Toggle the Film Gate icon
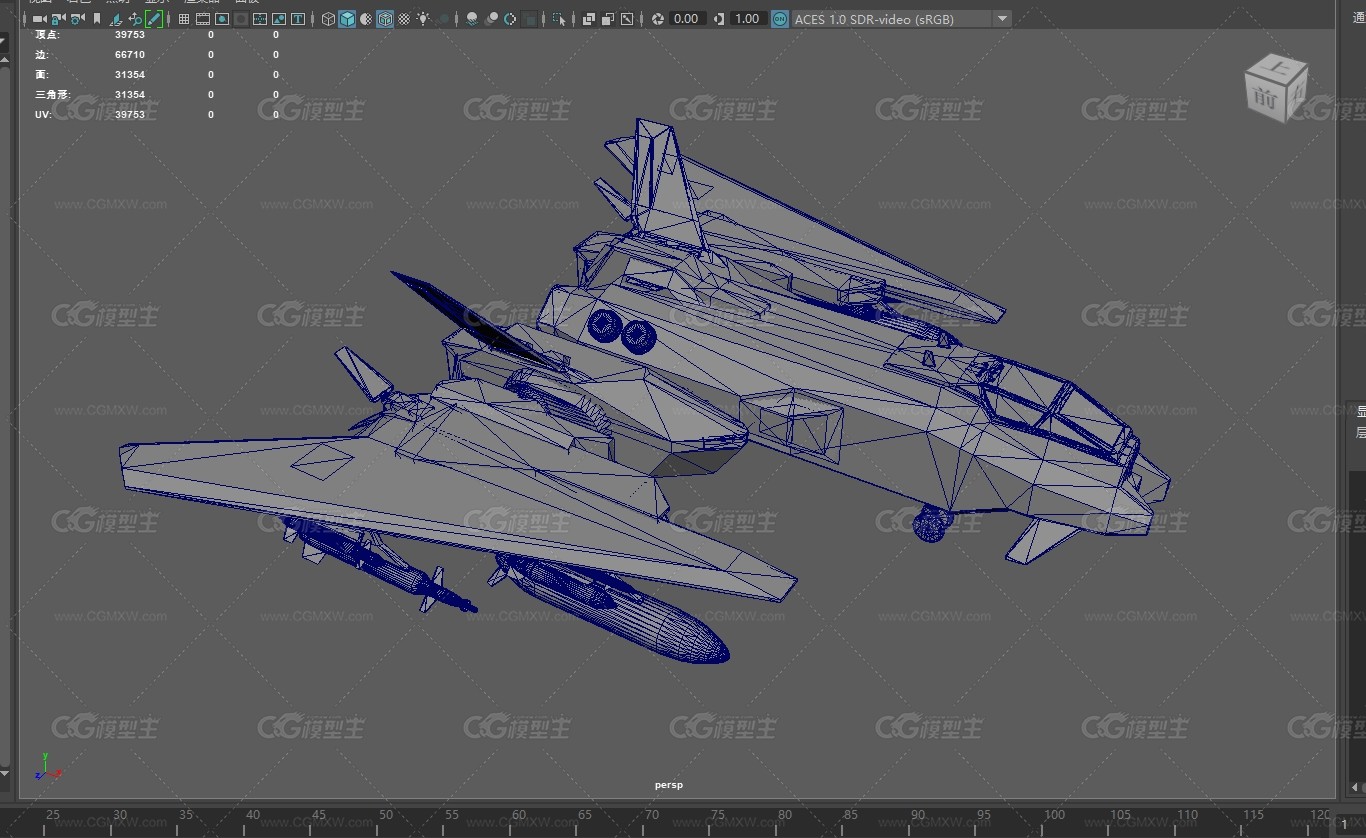This screenshot has height=838, width=1366. coord(203,19)
